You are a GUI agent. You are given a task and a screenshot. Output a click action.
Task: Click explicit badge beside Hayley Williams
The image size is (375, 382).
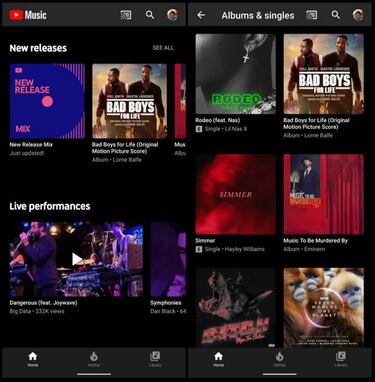[x=199, y=249]
